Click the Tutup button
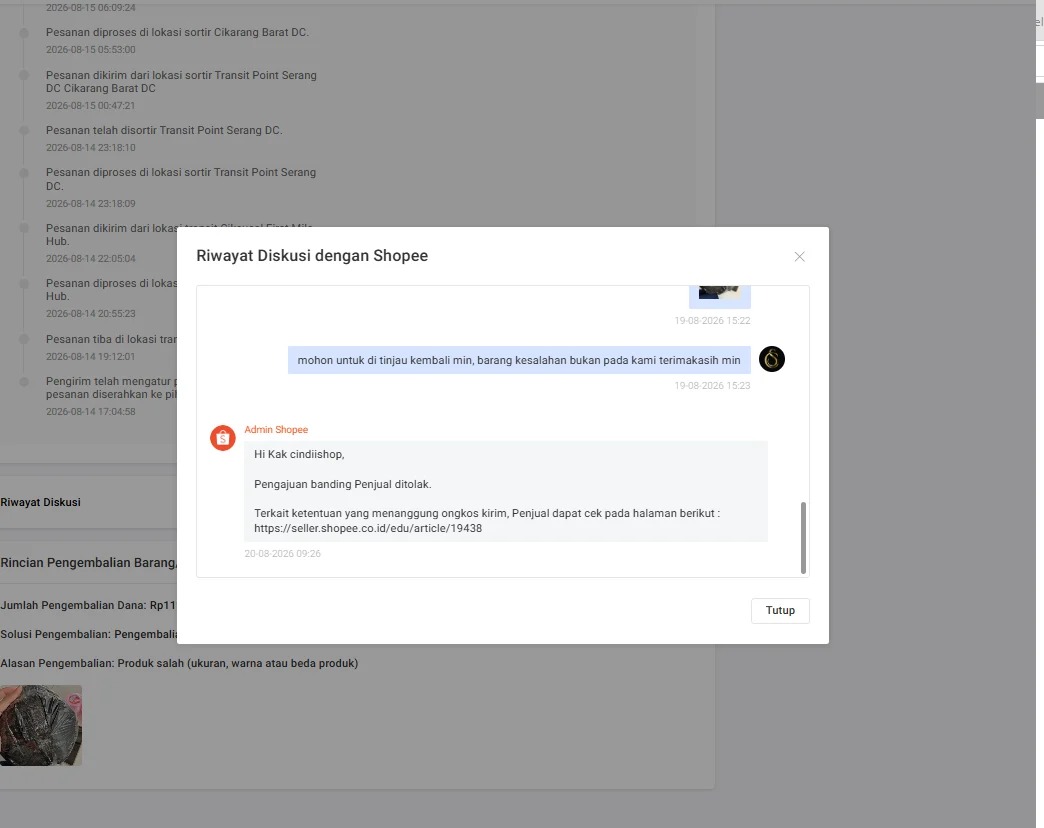 (x=780, y=610)
